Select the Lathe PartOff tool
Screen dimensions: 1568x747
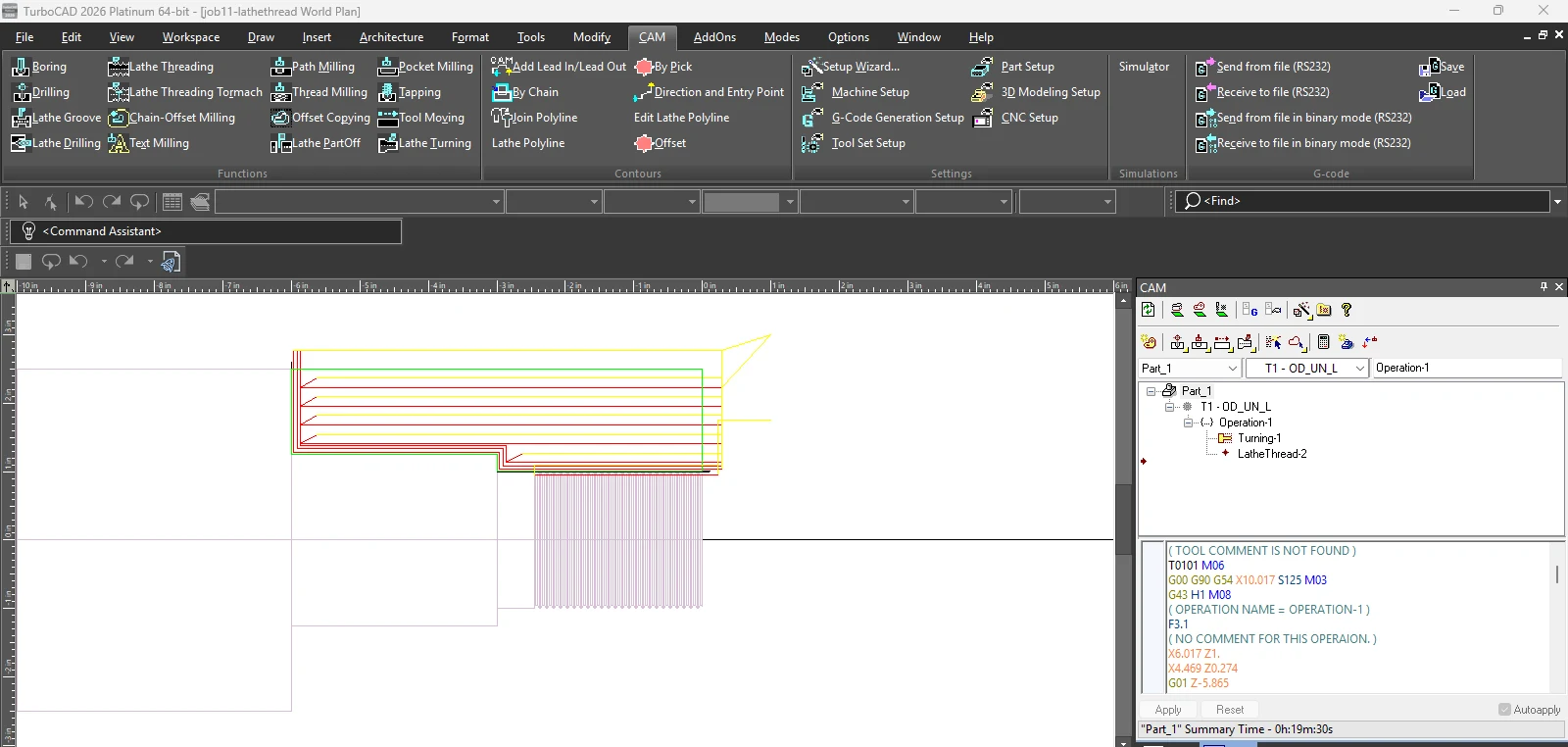click(x=316, y=143)
